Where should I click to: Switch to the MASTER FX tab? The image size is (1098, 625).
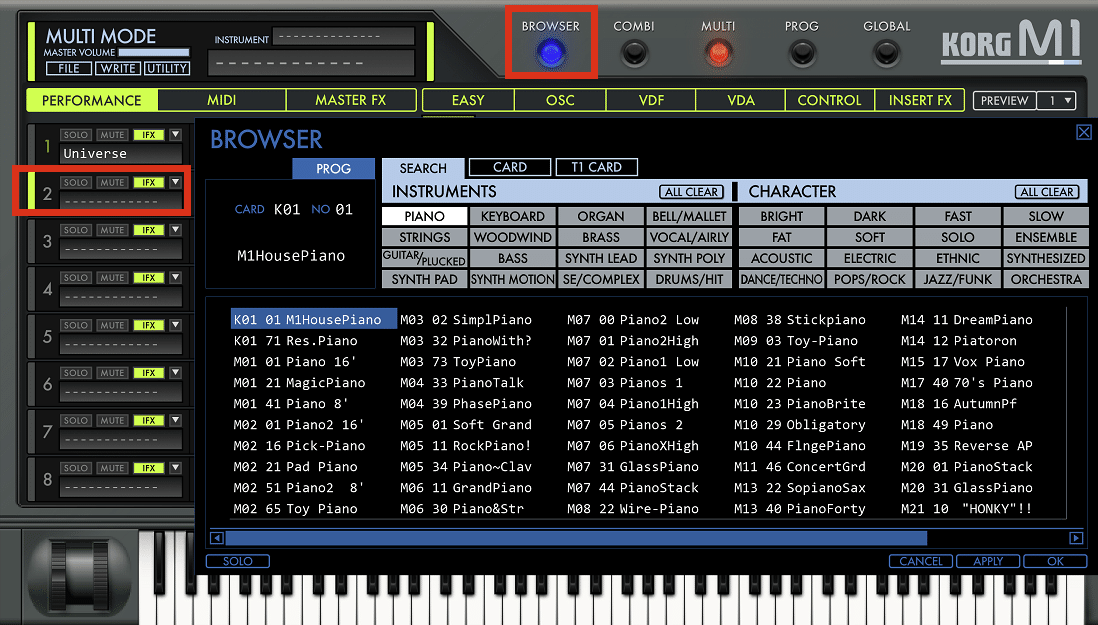[351, 100]
